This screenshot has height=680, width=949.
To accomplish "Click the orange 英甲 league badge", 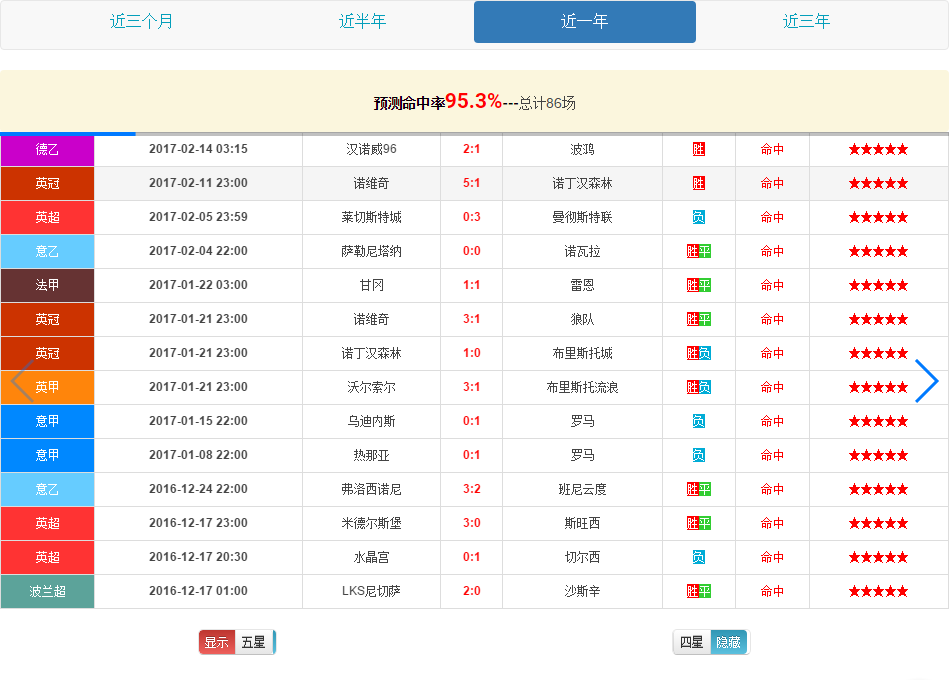I will pos(47,387).
